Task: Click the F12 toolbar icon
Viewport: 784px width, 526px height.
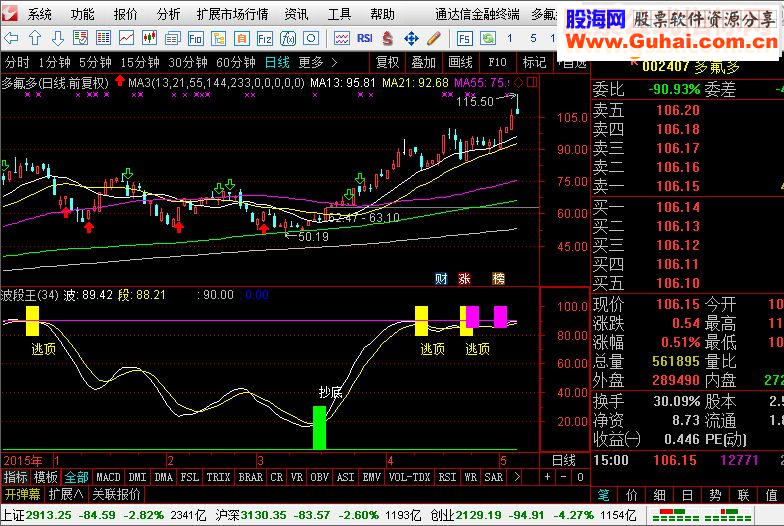Action: [x=264, y=38]
